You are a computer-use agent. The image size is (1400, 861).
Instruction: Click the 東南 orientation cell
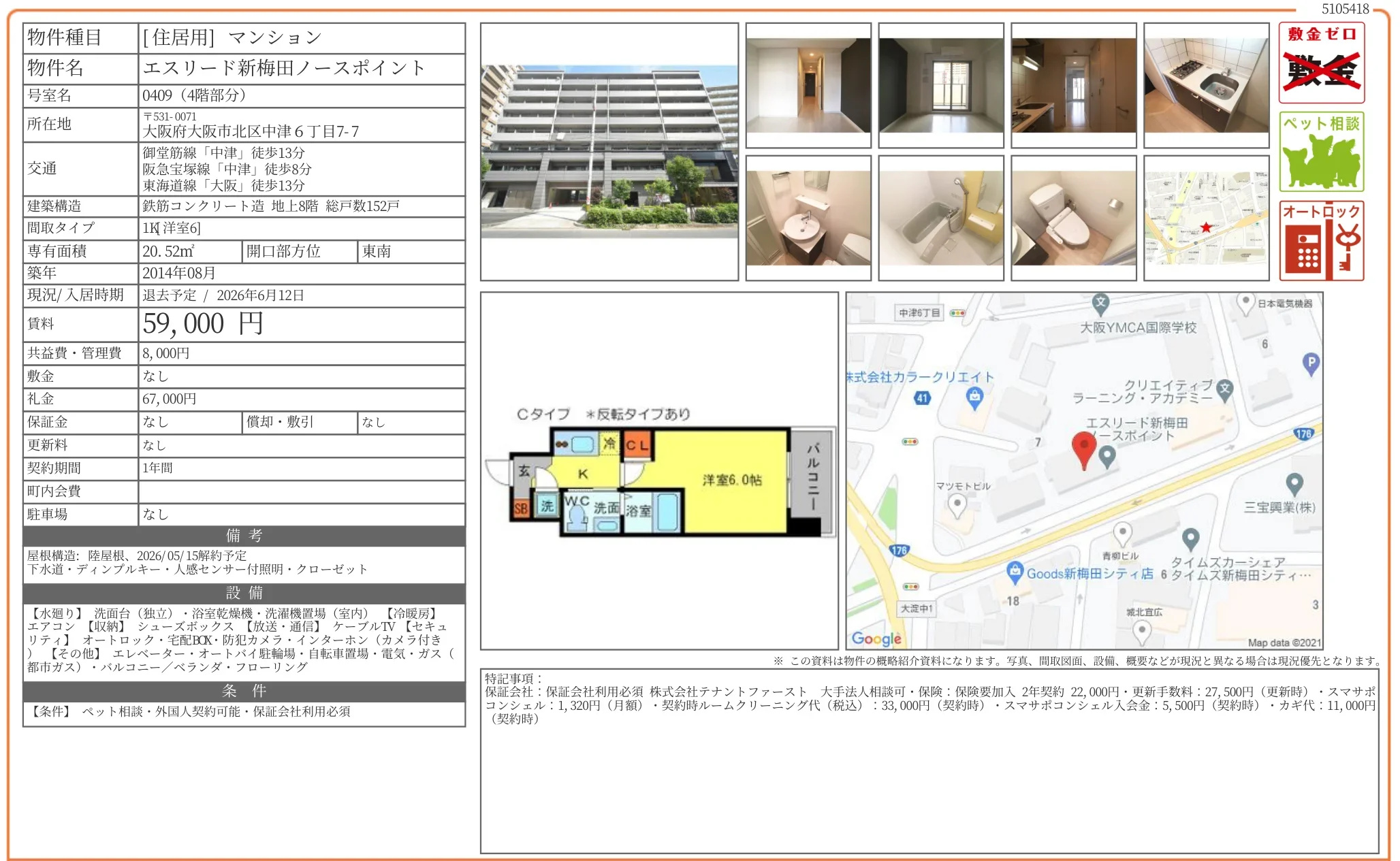380,252
